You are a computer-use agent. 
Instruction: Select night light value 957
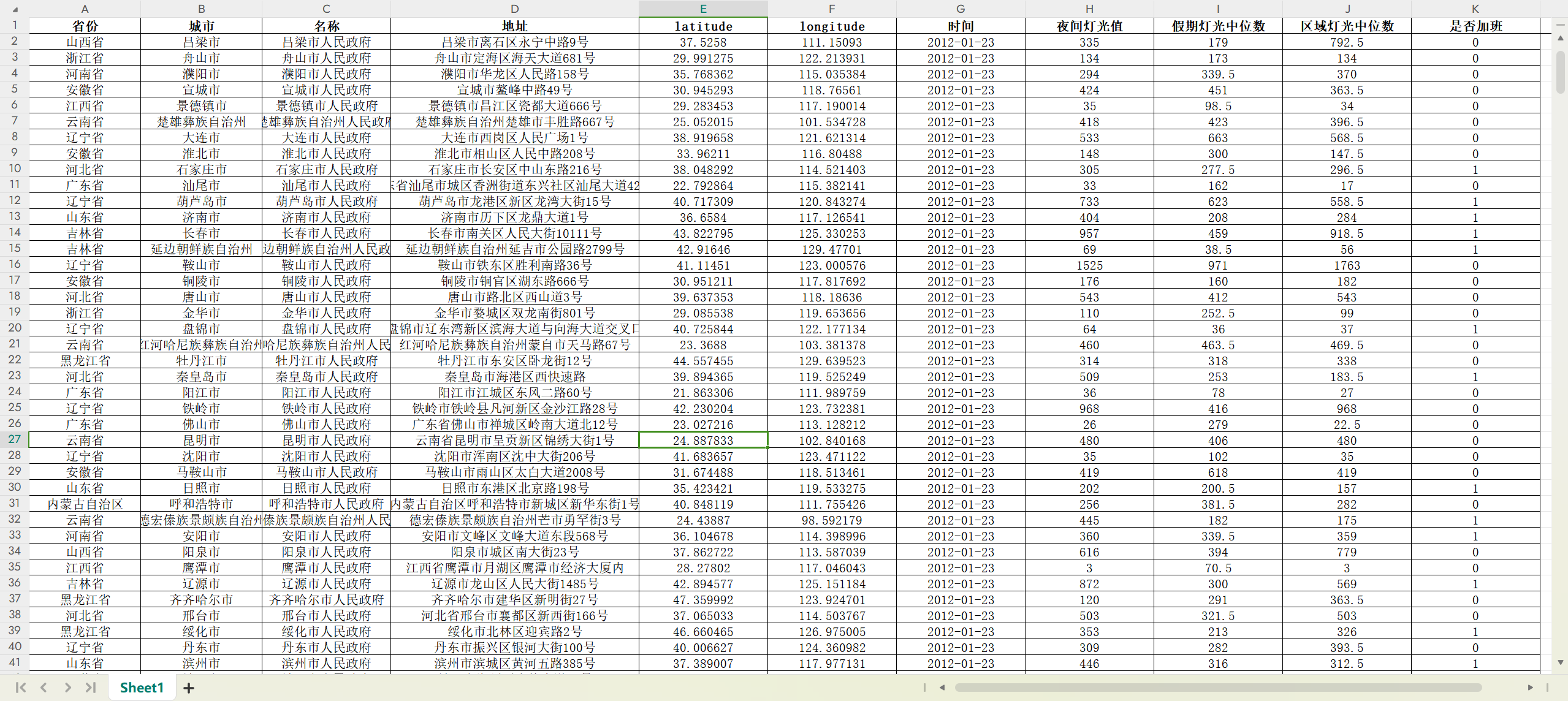1089,233
